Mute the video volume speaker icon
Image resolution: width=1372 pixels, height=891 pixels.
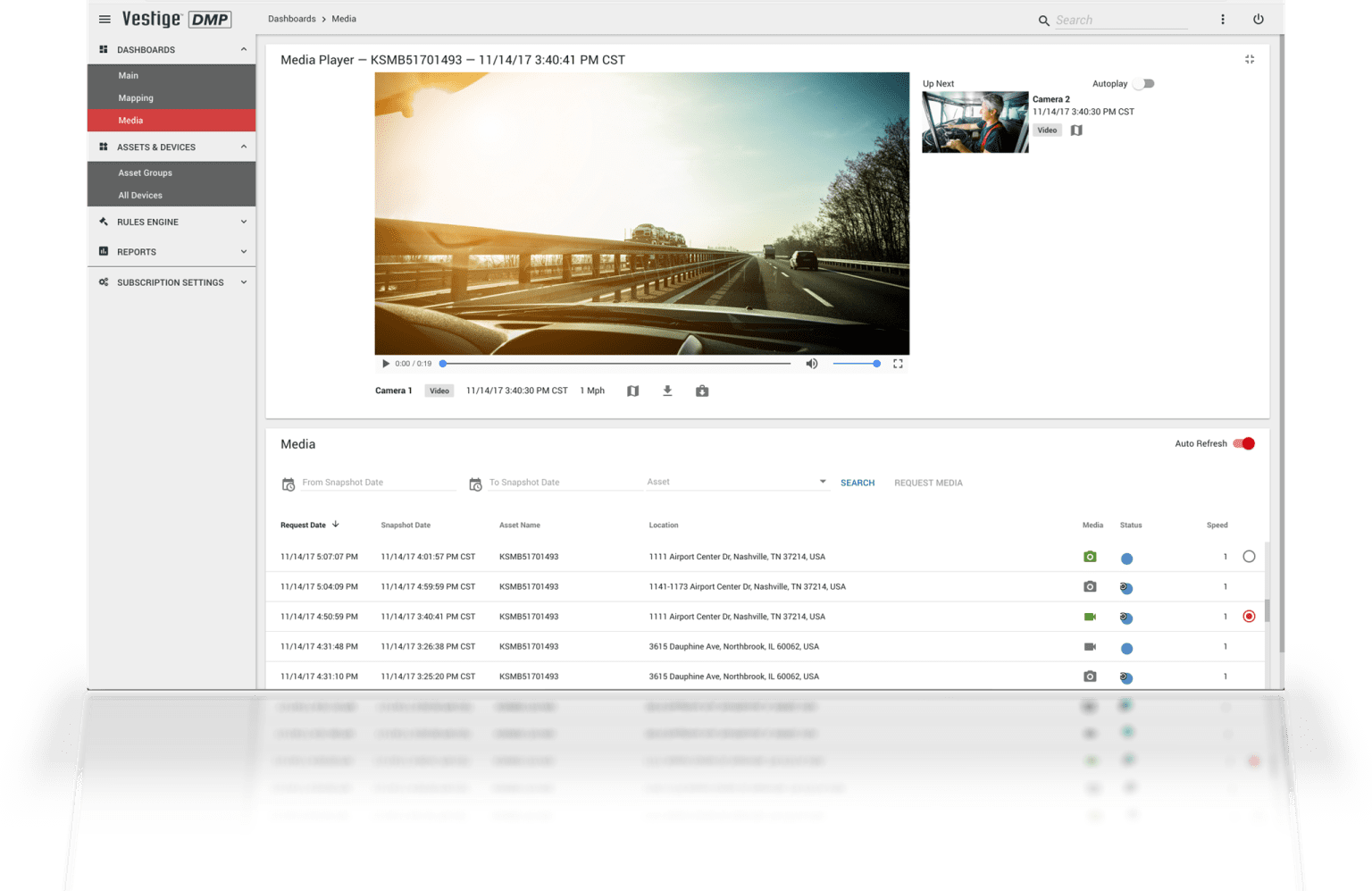point(812,364)
